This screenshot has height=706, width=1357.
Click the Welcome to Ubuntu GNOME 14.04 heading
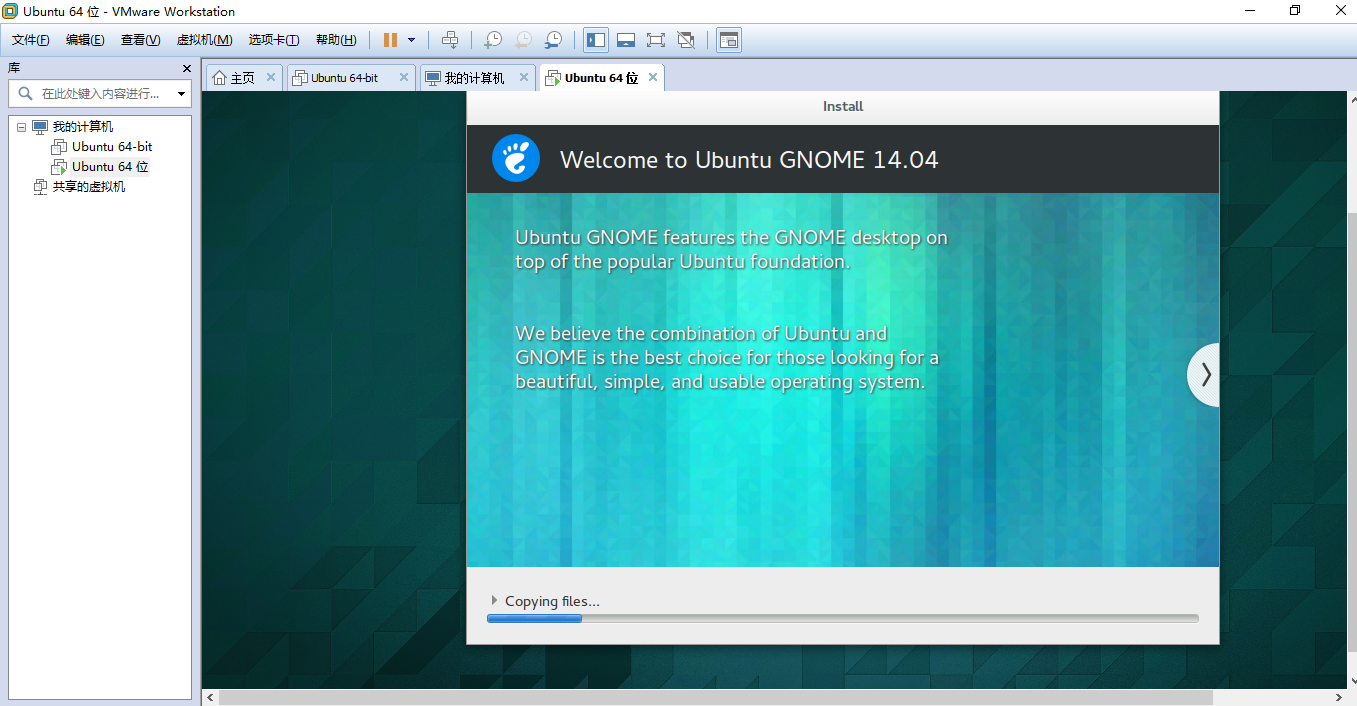[749, 160]
